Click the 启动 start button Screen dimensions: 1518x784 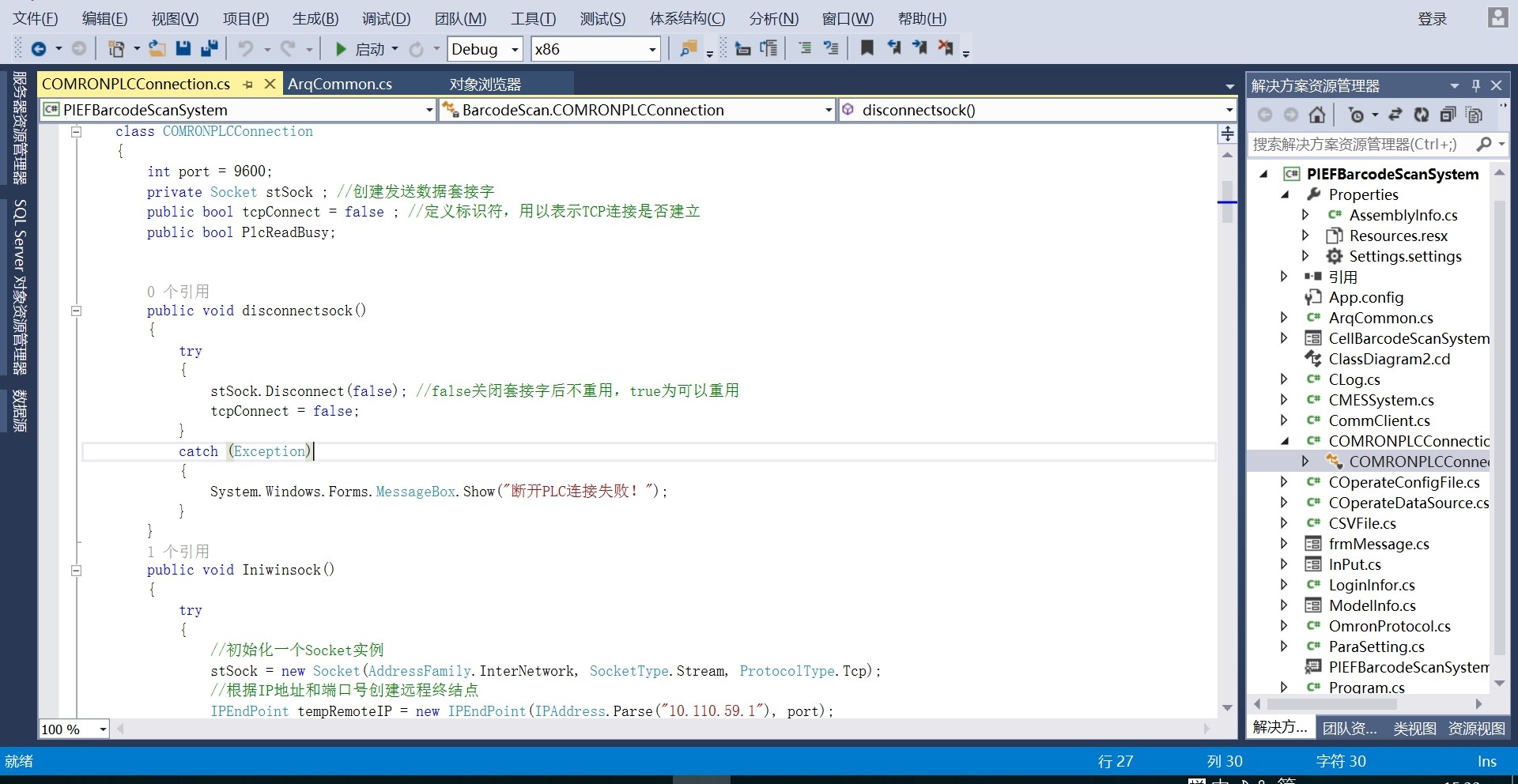361,50
